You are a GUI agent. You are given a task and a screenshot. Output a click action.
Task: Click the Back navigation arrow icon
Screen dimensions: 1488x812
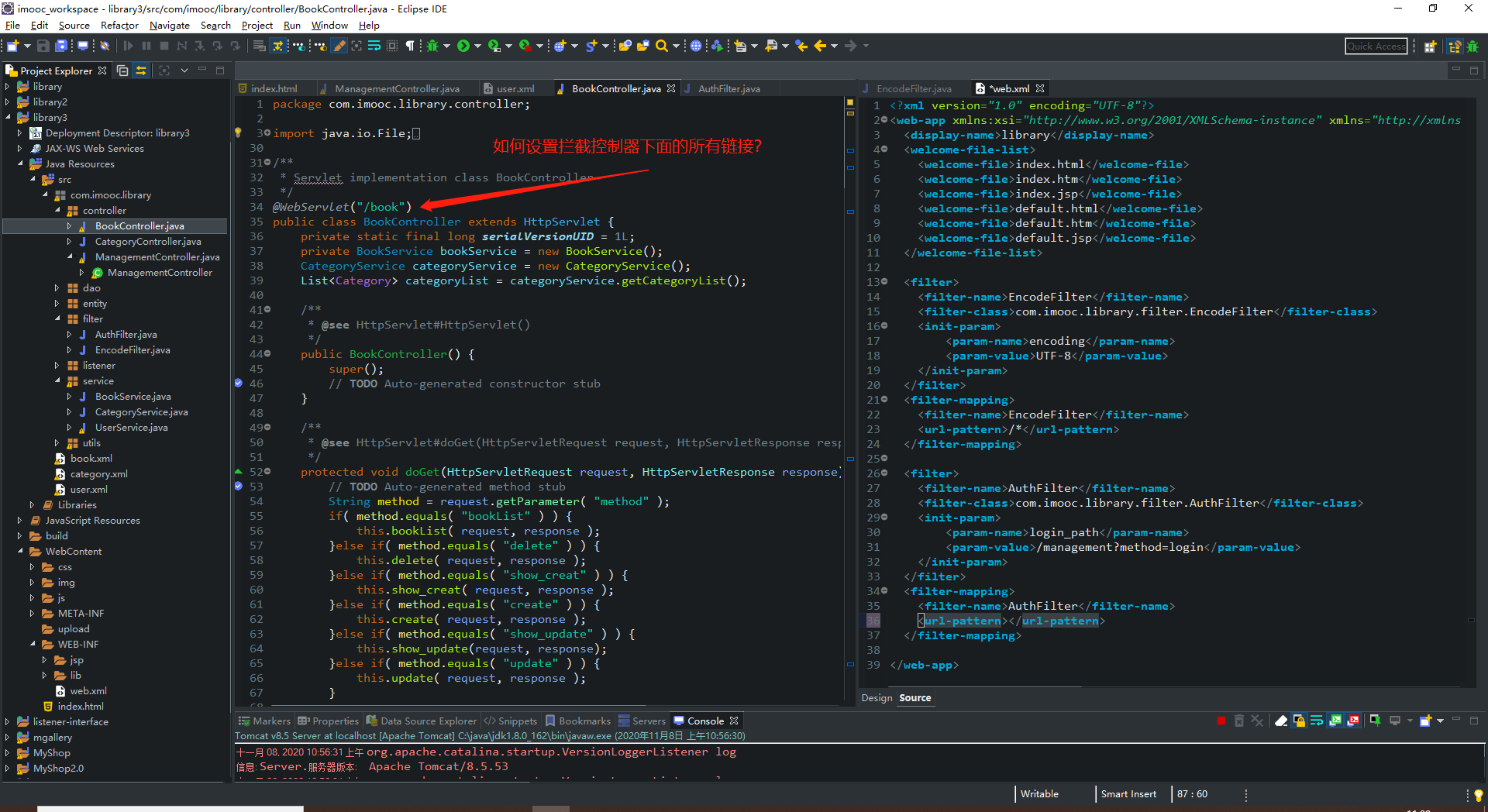tap(820, 46)
